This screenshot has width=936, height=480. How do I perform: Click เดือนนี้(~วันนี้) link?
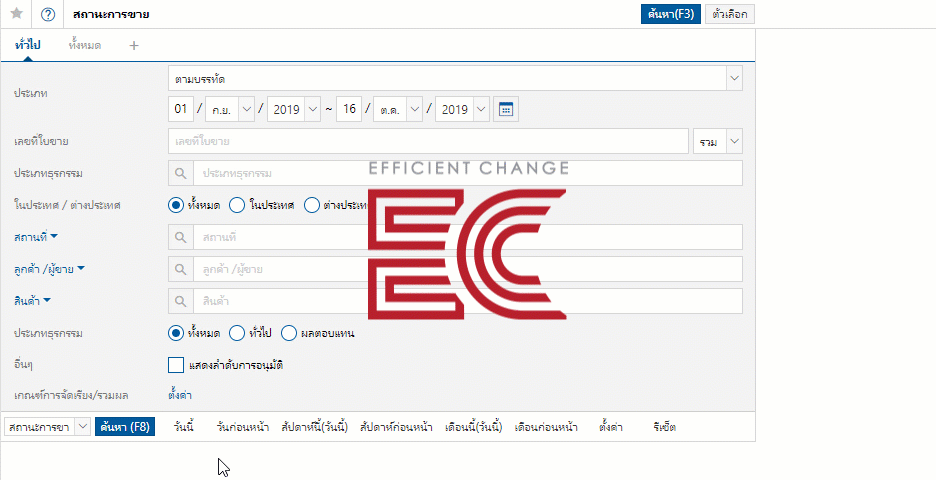pos(474,427)
